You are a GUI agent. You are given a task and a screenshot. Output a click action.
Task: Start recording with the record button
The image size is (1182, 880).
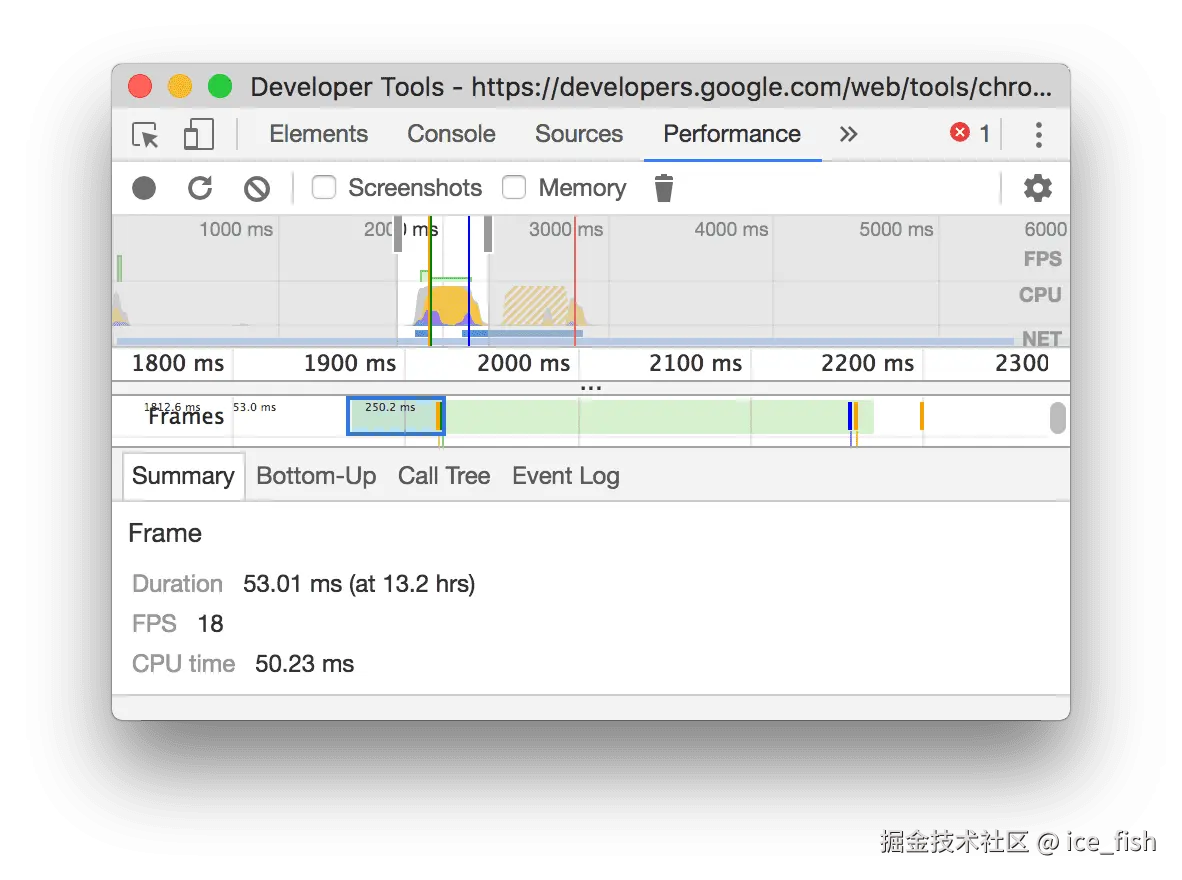click(145, 188)
